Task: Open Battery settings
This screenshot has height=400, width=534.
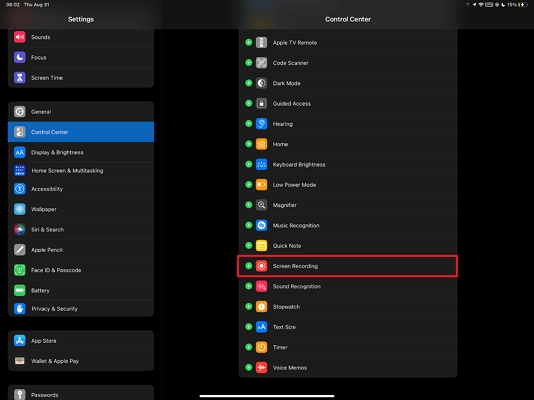Action: (81, 290)
